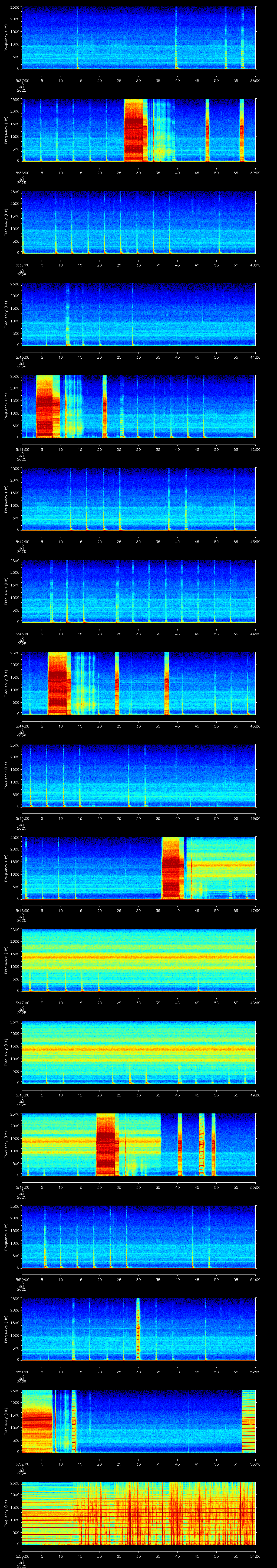The width and height of the screenshot is (277, 1568).
Task: Select the loud red burst in the 5:46:00 spectrogram
Action: coord(173,868)
